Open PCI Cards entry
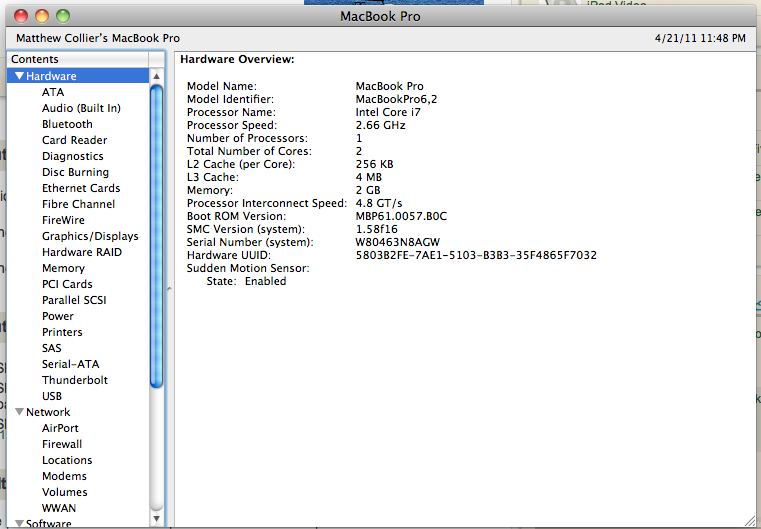Viewport: 761px width, 529px height. pyautogui.click(x=67, y=284)
